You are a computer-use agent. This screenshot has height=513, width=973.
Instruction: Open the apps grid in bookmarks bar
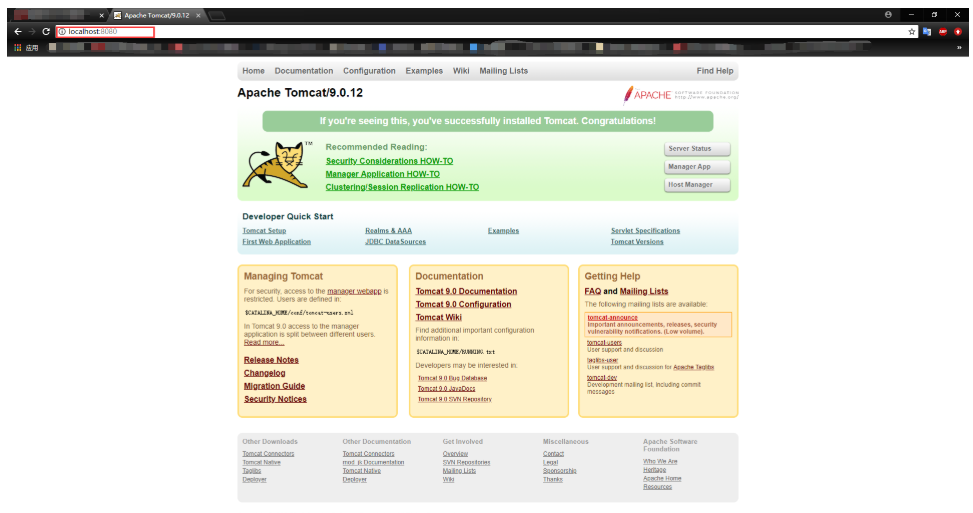18,47
